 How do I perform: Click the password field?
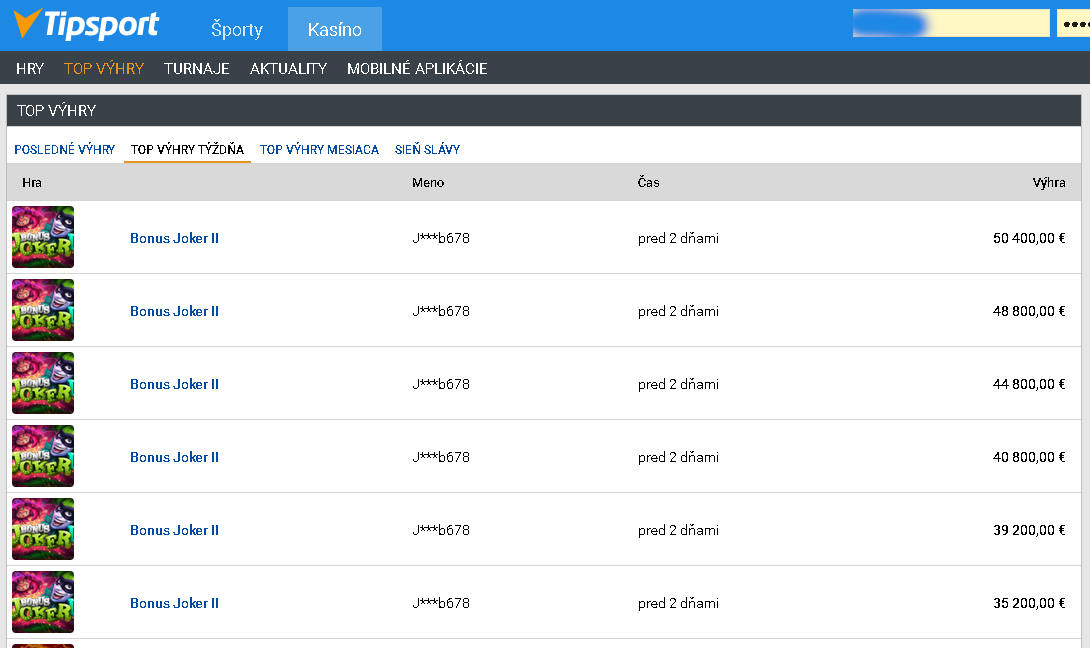click(1073, 23)
